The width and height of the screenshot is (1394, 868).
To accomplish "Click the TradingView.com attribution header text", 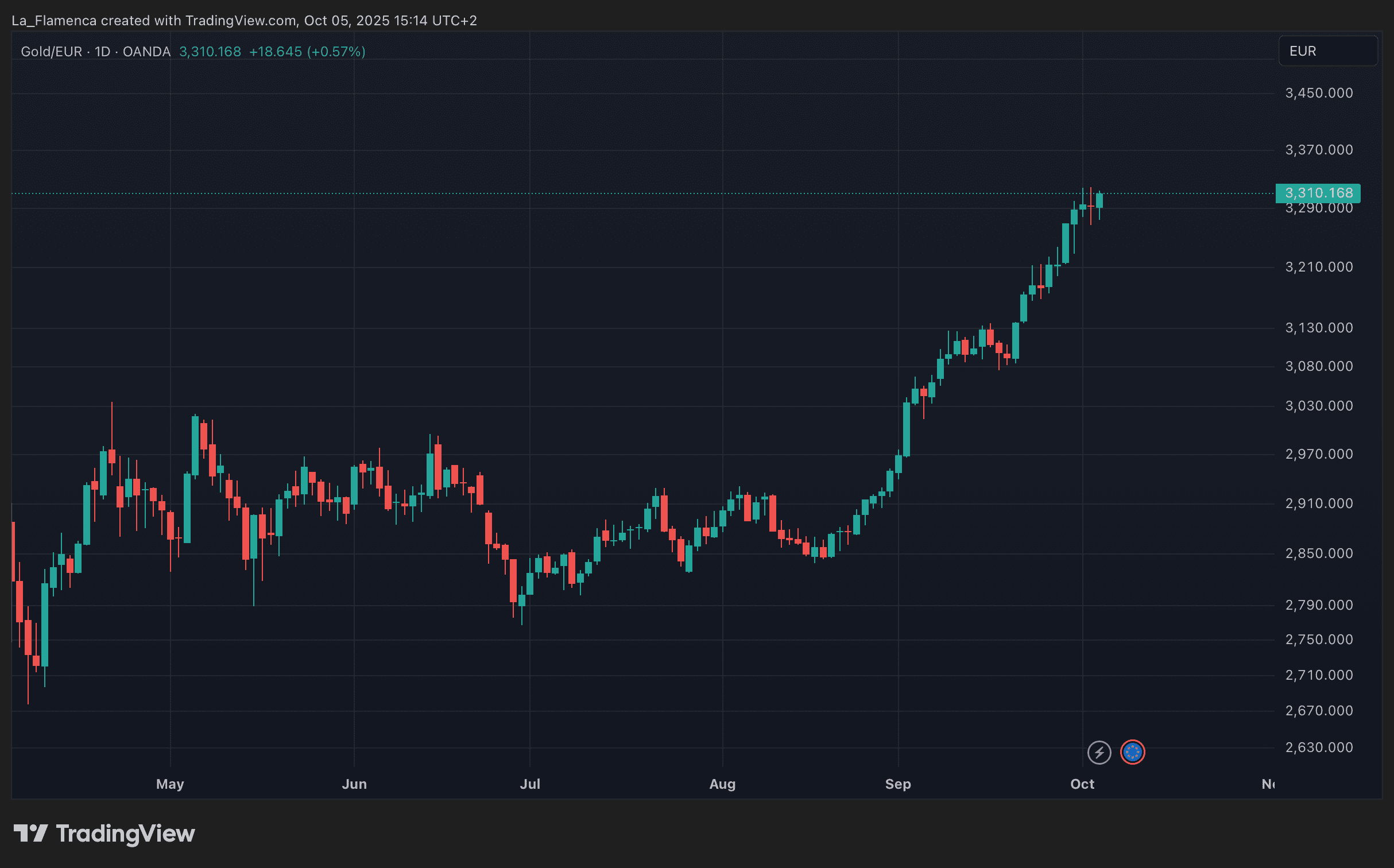I will click(x=241, y=21).
